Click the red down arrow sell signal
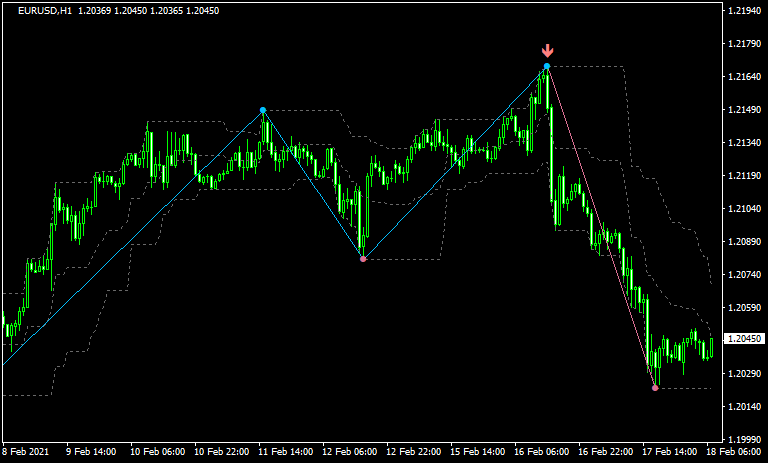The height and width of the screenshot is (463, 768). 547,51
